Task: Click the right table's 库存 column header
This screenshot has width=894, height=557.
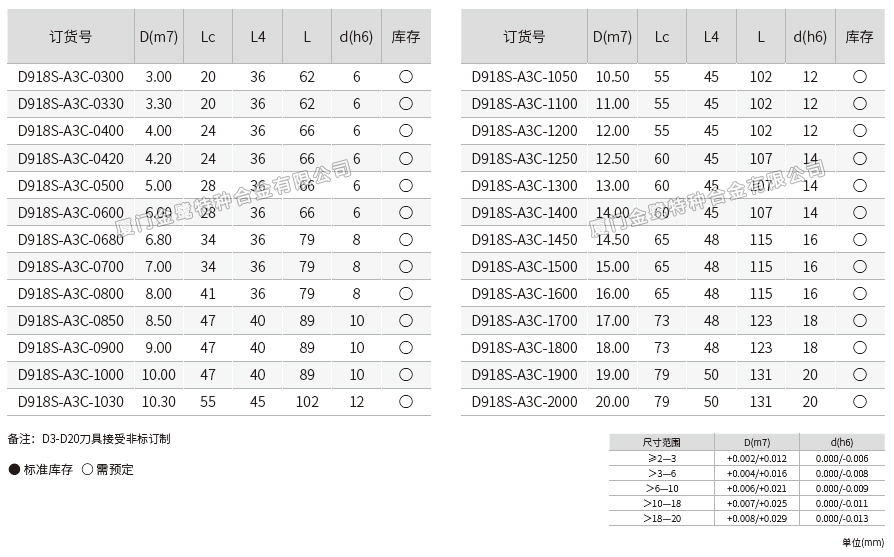Action: [x=860, y=37]
